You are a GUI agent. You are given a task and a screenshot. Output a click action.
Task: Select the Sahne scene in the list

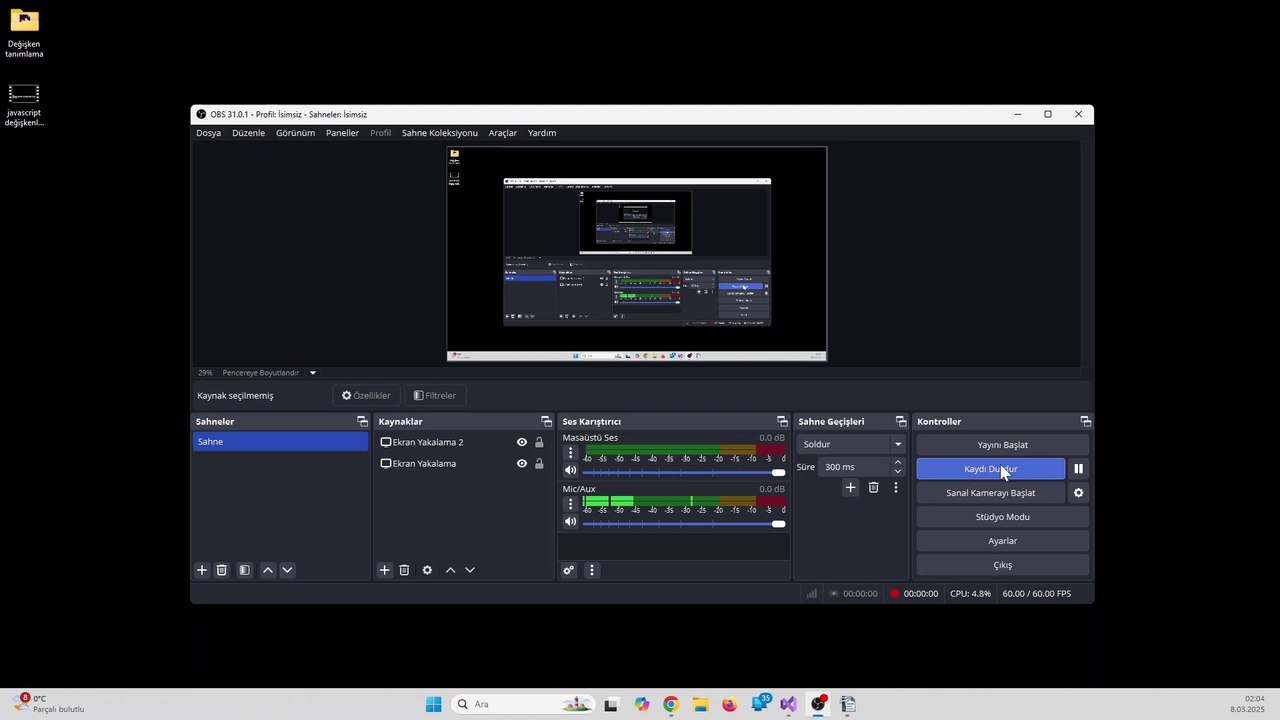point(280,442)
